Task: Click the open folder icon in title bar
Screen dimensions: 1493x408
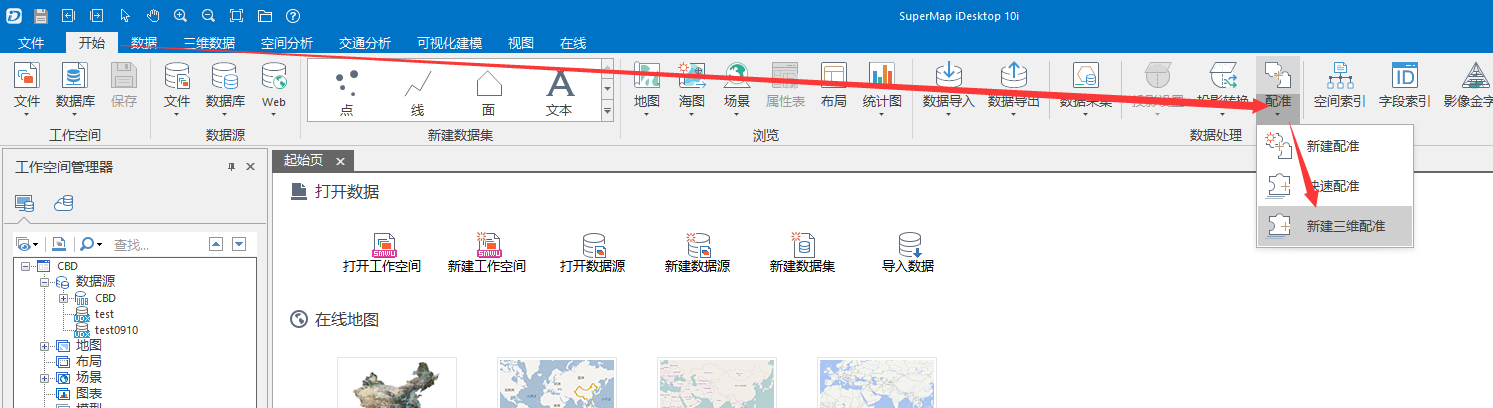Action: [x=264, y=15]
